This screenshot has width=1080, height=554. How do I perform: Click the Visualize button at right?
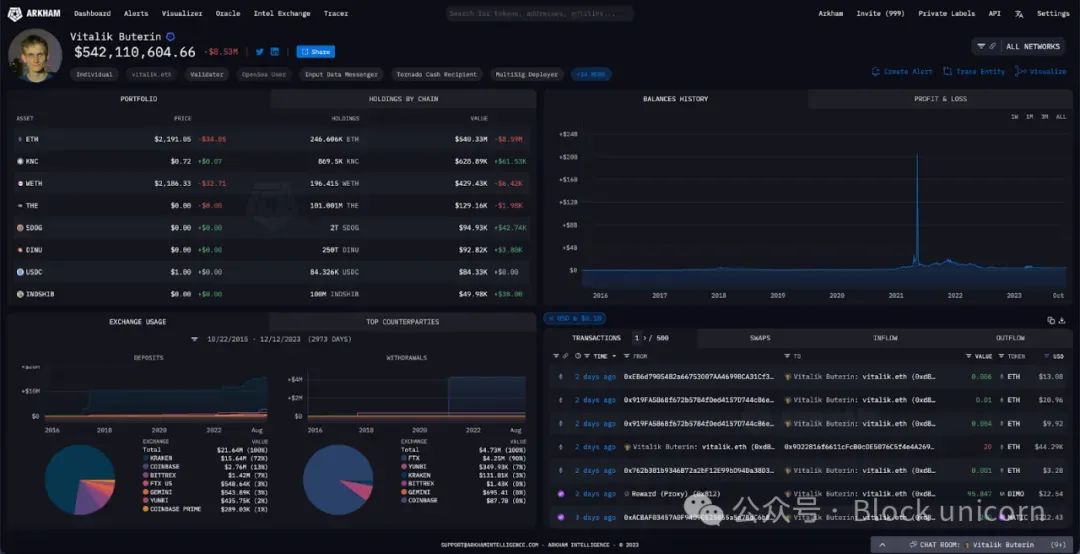(1041, 72)
